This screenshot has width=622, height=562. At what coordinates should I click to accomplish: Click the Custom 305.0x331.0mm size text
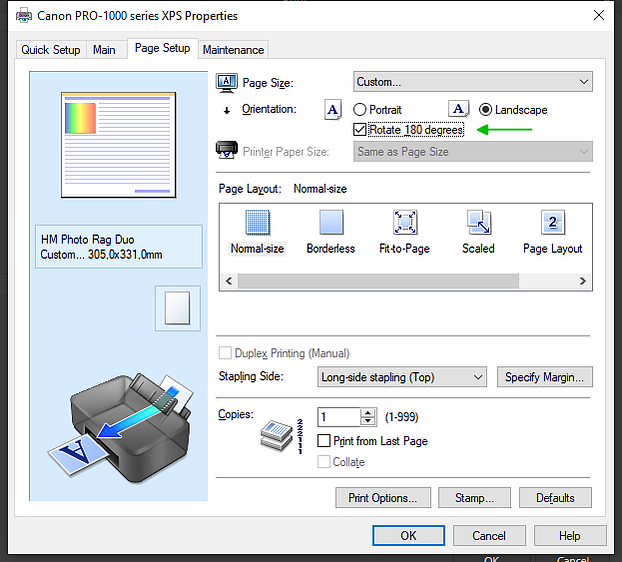click(x=101, y=255)
